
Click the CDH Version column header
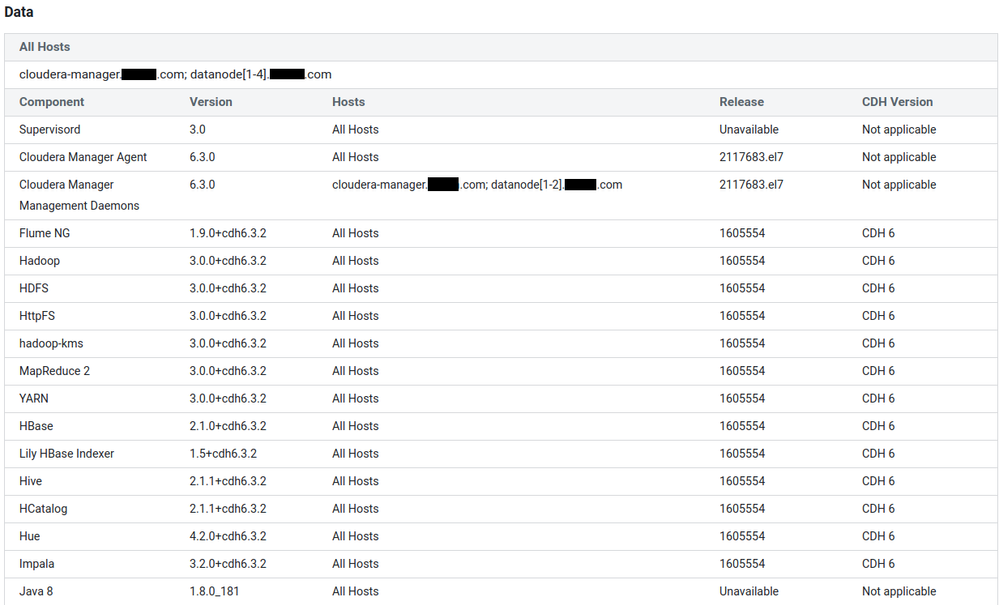(x=897, y=102)
